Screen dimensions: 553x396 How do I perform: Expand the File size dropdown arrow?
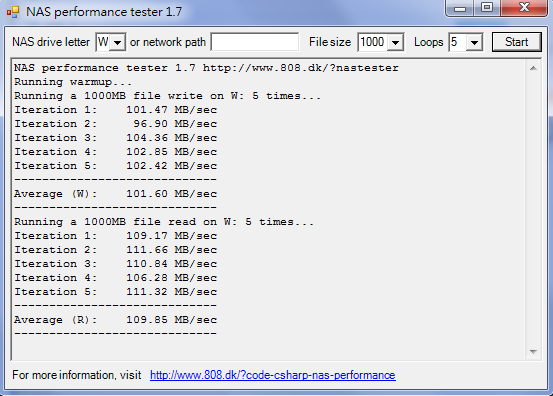point(395,43)
